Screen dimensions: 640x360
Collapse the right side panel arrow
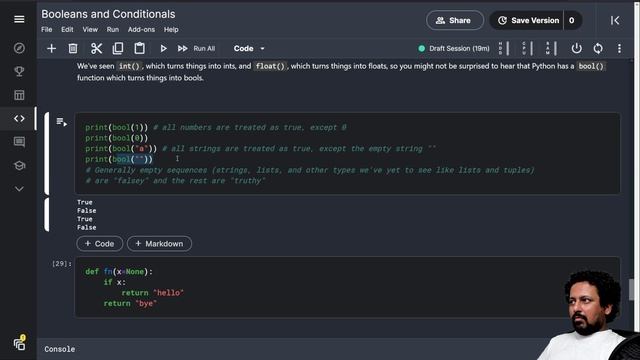click(615, 20)
